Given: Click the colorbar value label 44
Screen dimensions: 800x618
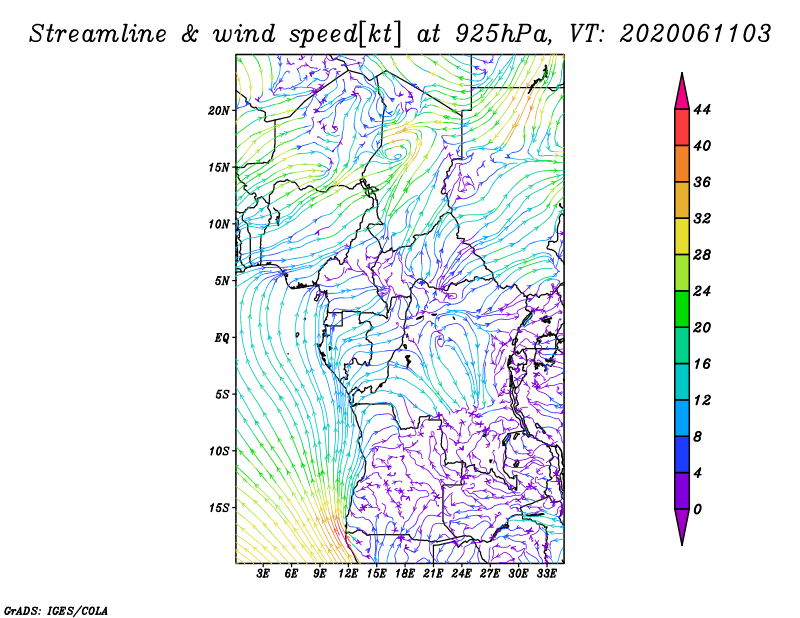Looking at the screenshot, I should 702,110.
